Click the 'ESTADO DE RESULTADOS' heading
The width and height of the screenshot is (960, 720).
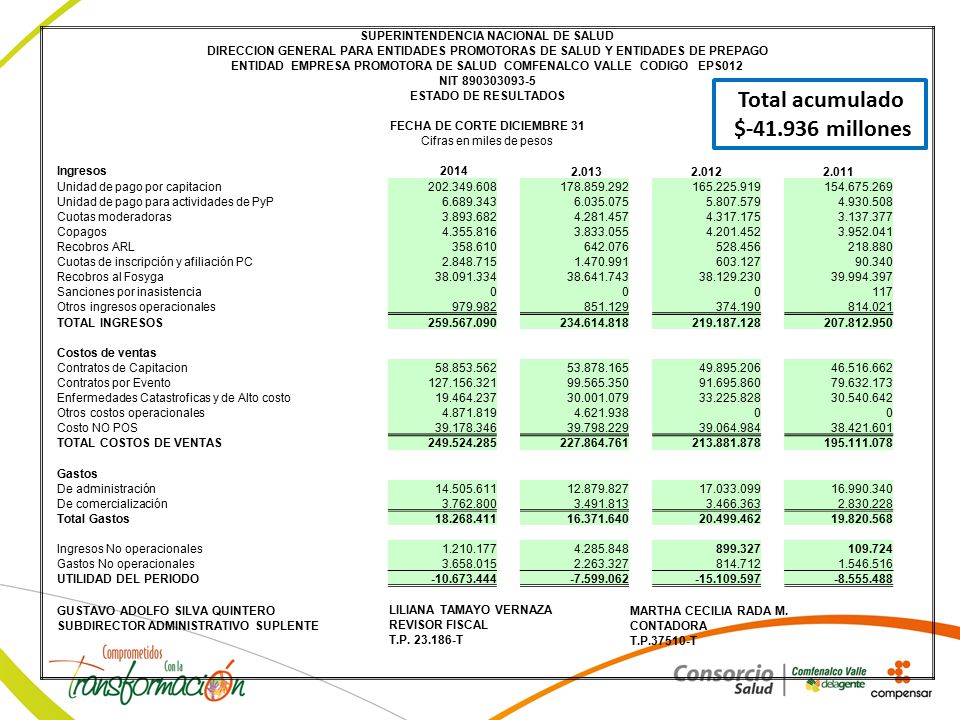click(x=487, y=96)
